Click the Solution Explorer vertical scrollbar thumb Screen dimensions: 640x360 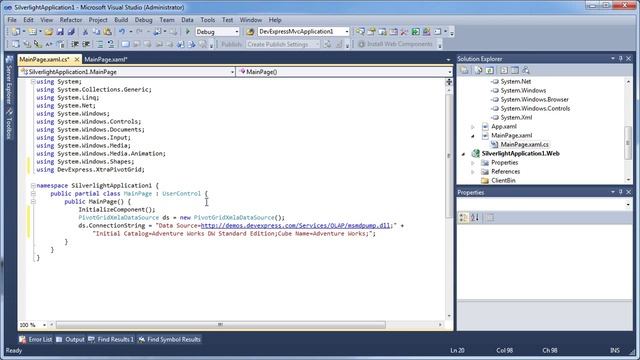point(628,143)
